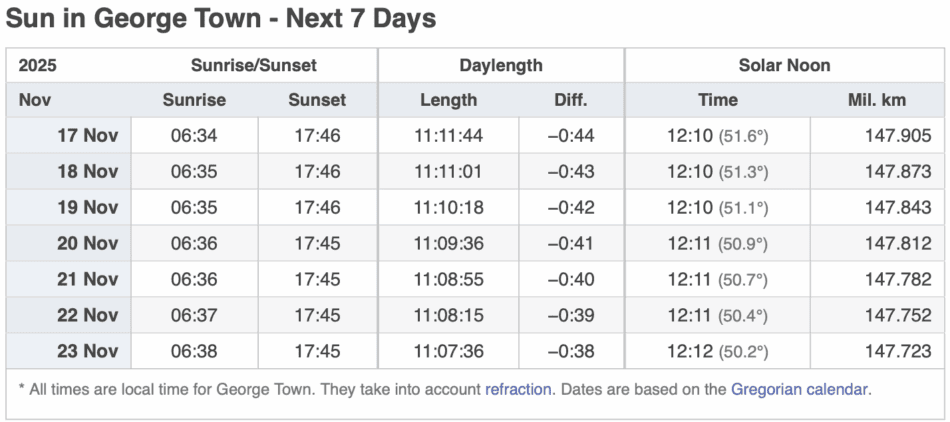Open the Gregorian calendar link
This screenshot has width=950, height=422.
click(799, 389)
